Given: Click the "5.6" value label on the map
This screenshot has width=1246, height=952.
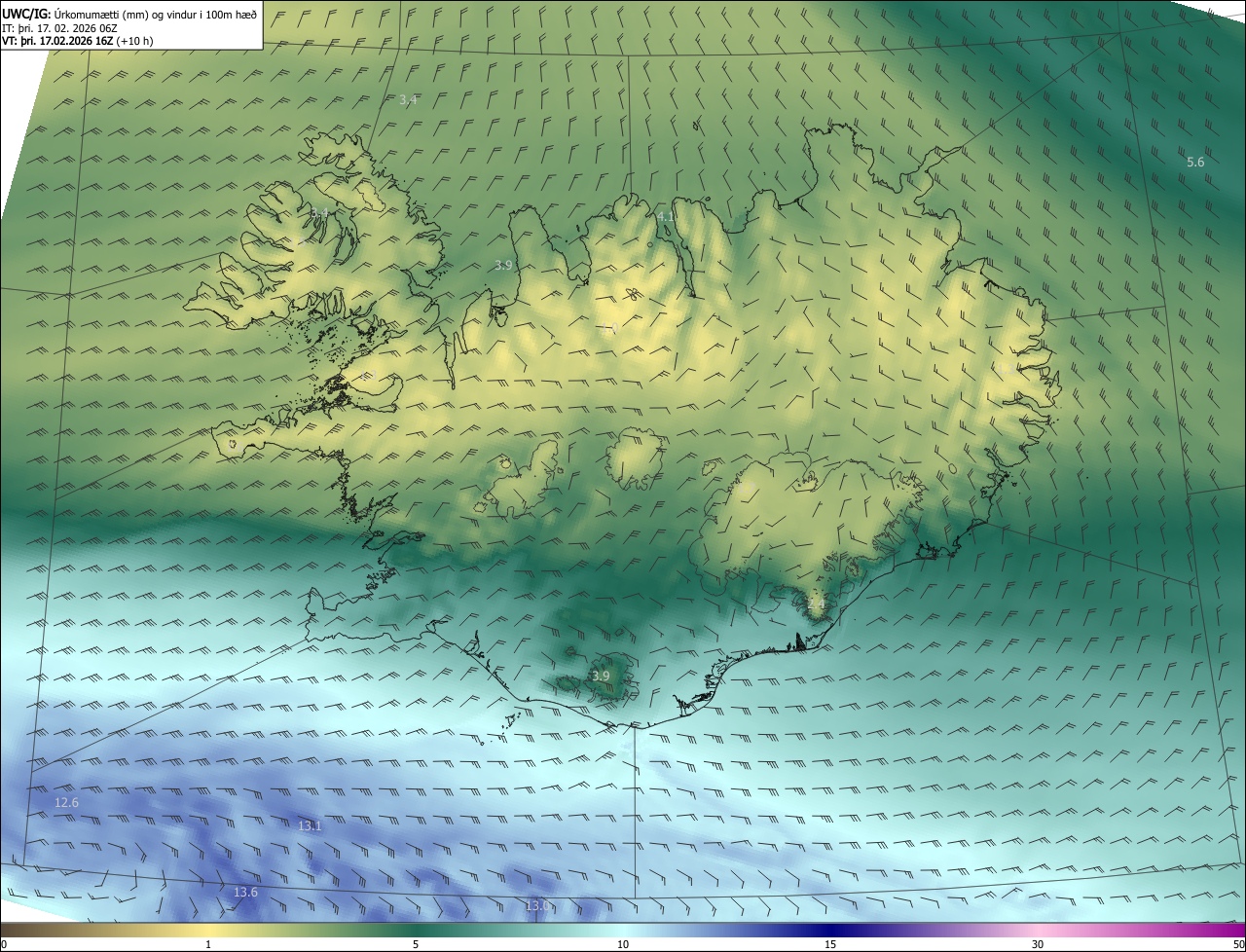Looking at the screenshot, I should point(1195,163).
